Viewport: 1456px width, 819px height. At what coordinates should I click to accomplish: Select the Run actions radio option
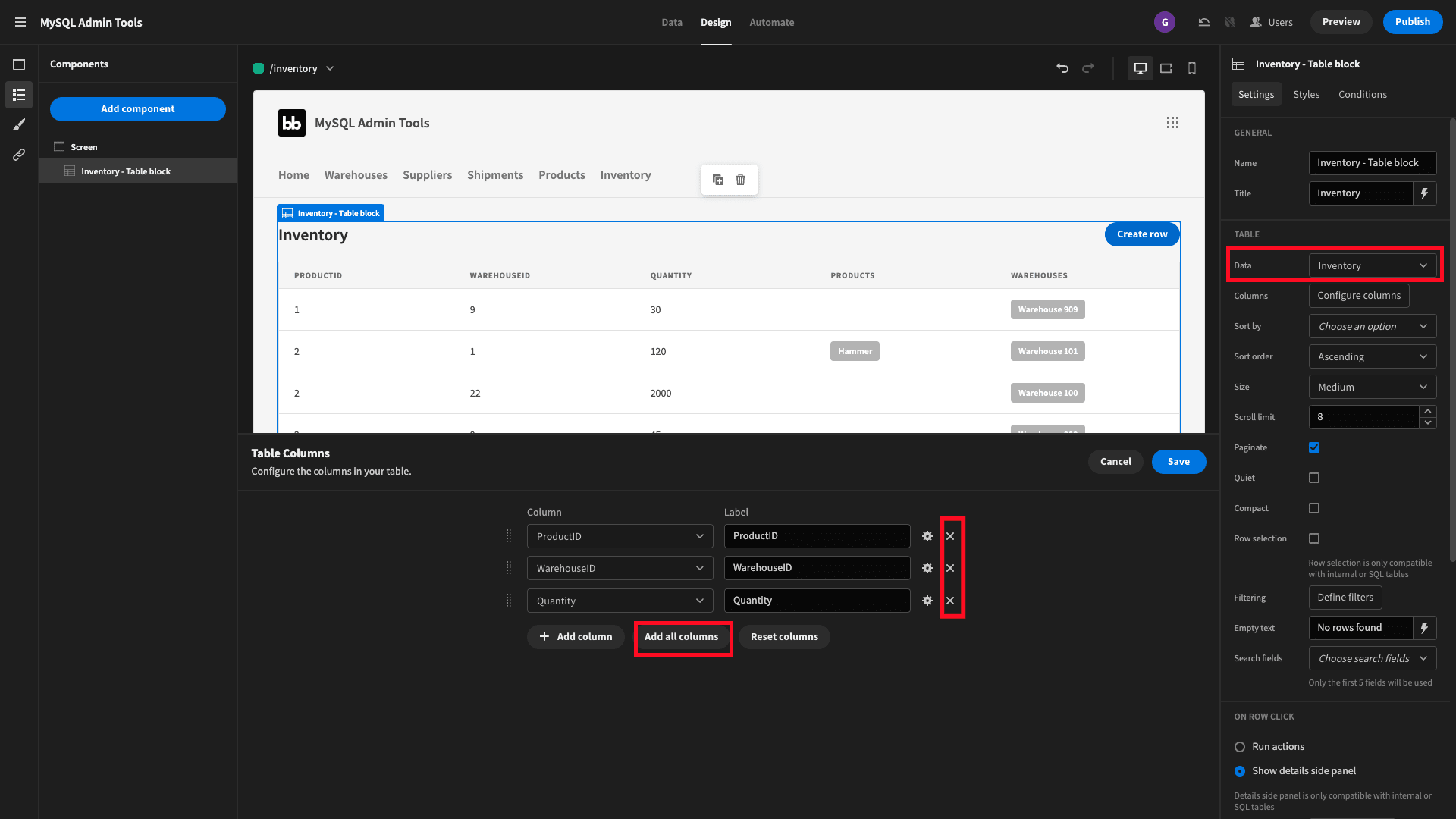click(1240, 747)
